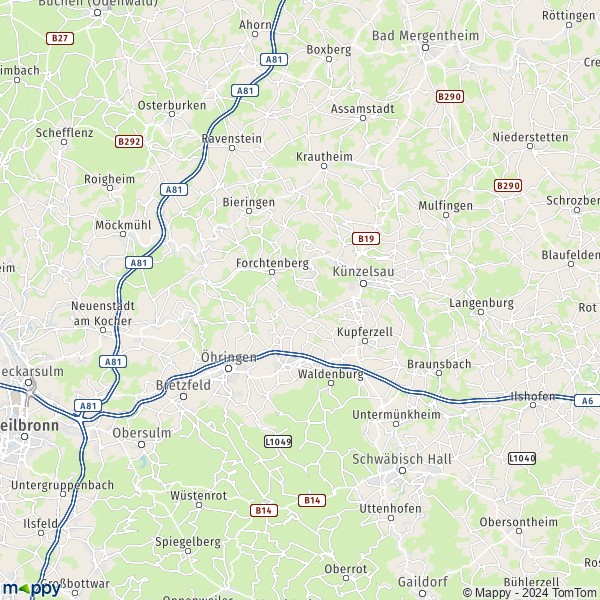This screenshot has width=600, height=600.
Task: Click the B27 road shield
Action: (60, 38)
